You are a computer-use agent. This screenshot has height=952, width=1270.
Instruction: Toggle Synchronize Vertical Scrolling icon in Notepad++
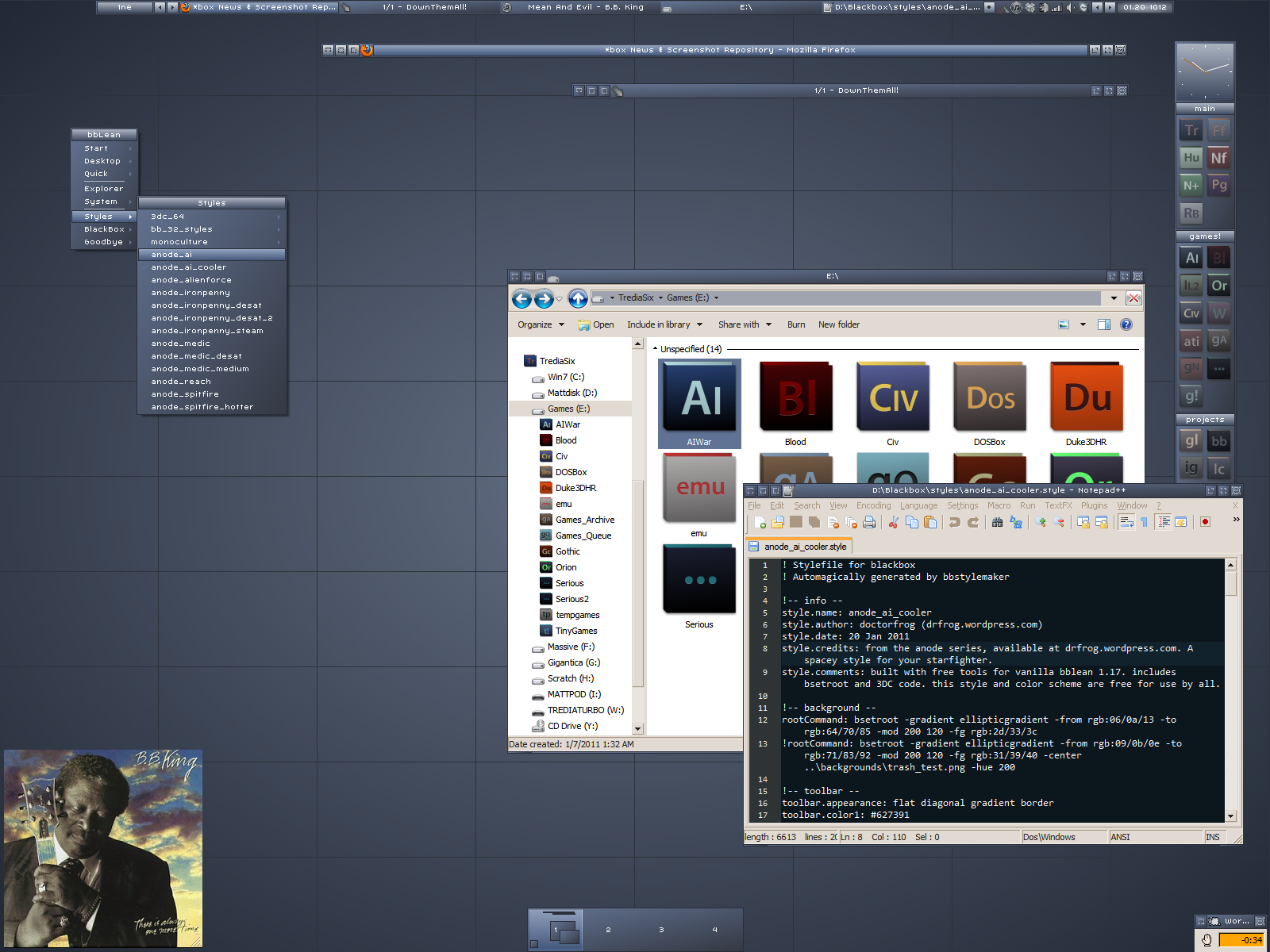pyautogui.click(x=1083, y=522)
